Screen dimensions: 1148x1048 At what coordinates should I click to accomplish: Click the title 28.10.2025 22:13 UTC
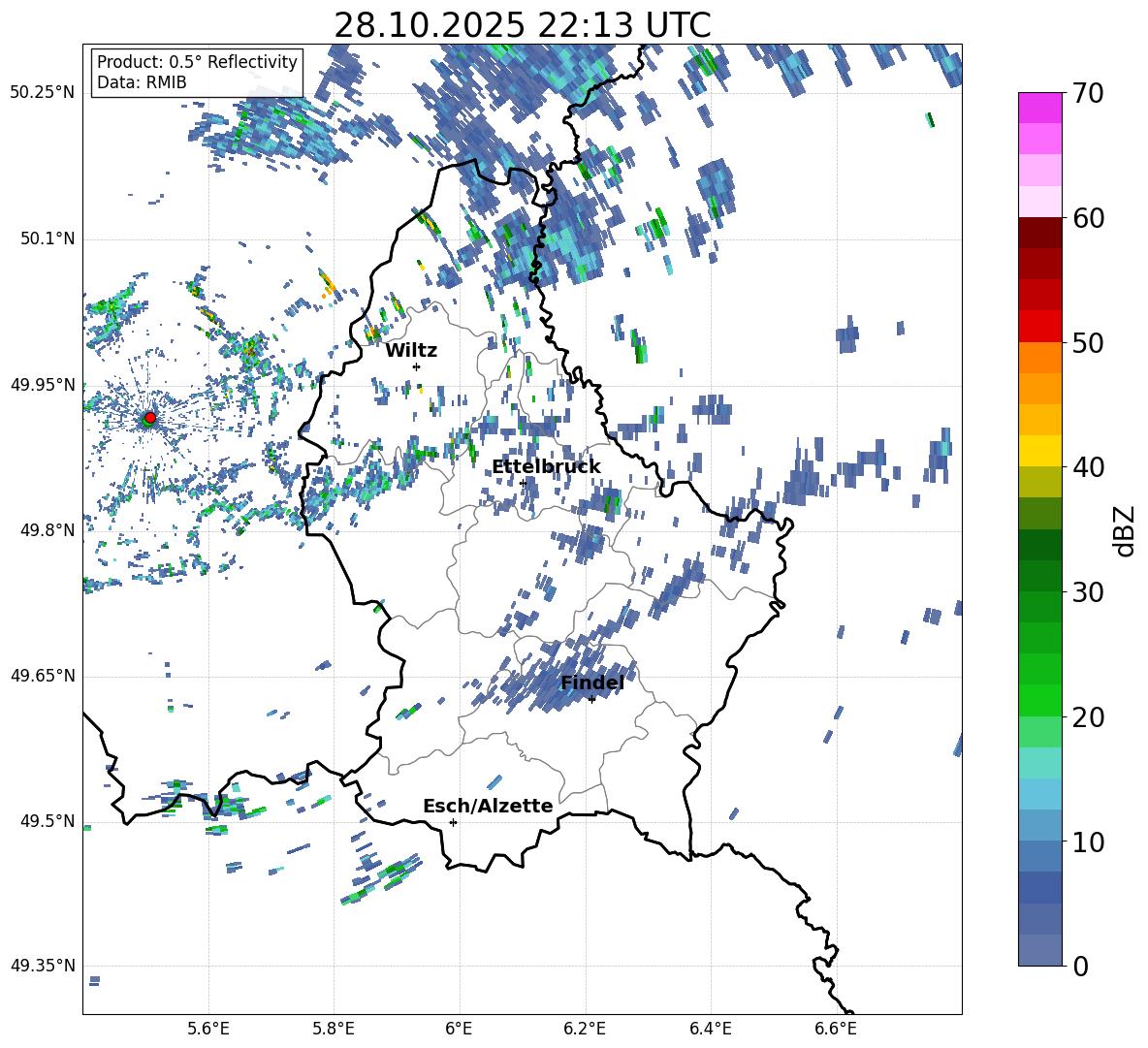pyautogui.click(x=523, y=25)
